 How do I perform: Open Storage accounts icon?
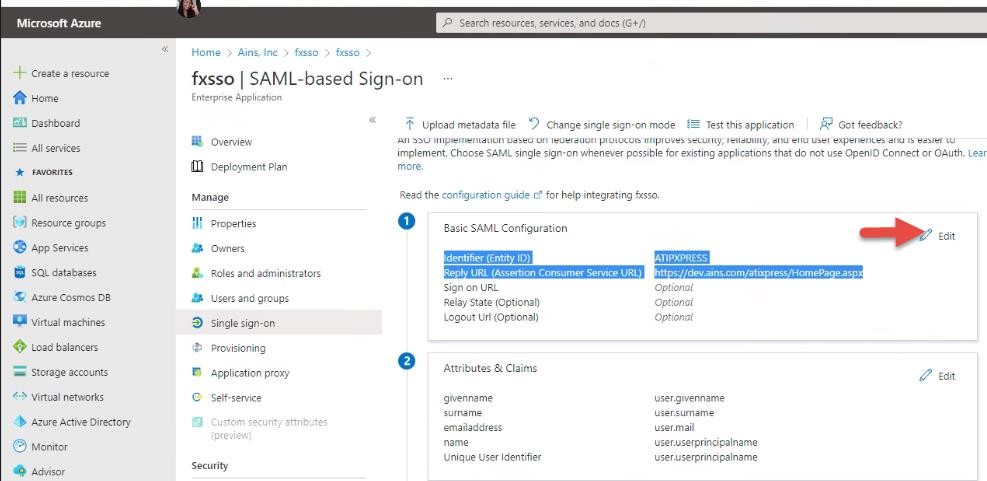coord(20,371)
